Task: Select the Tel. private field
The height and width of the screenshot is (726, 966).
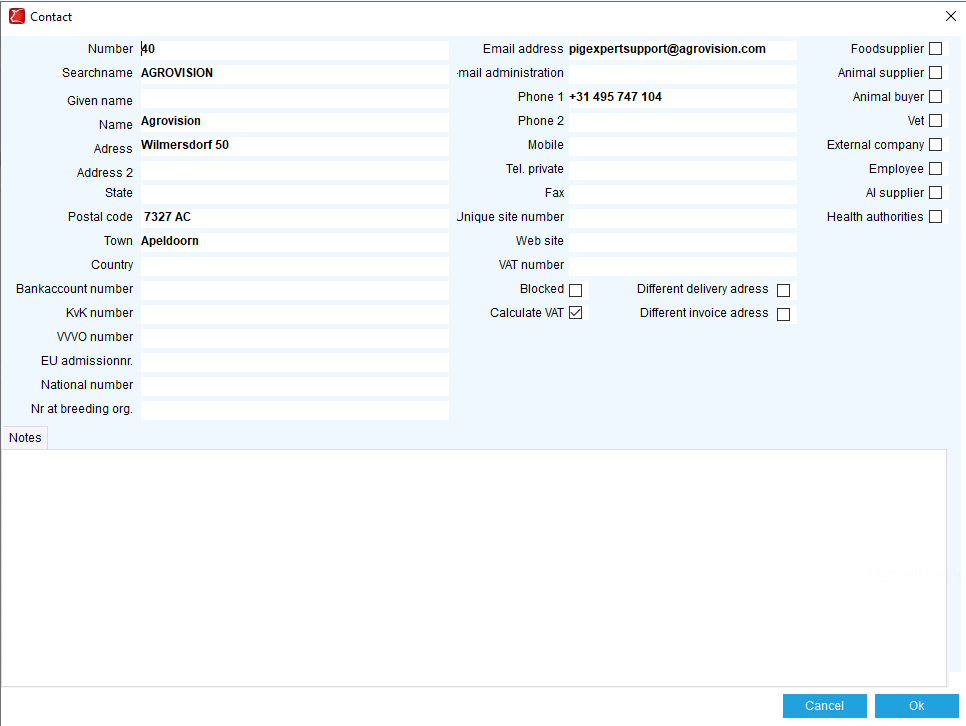Action: 683,170
